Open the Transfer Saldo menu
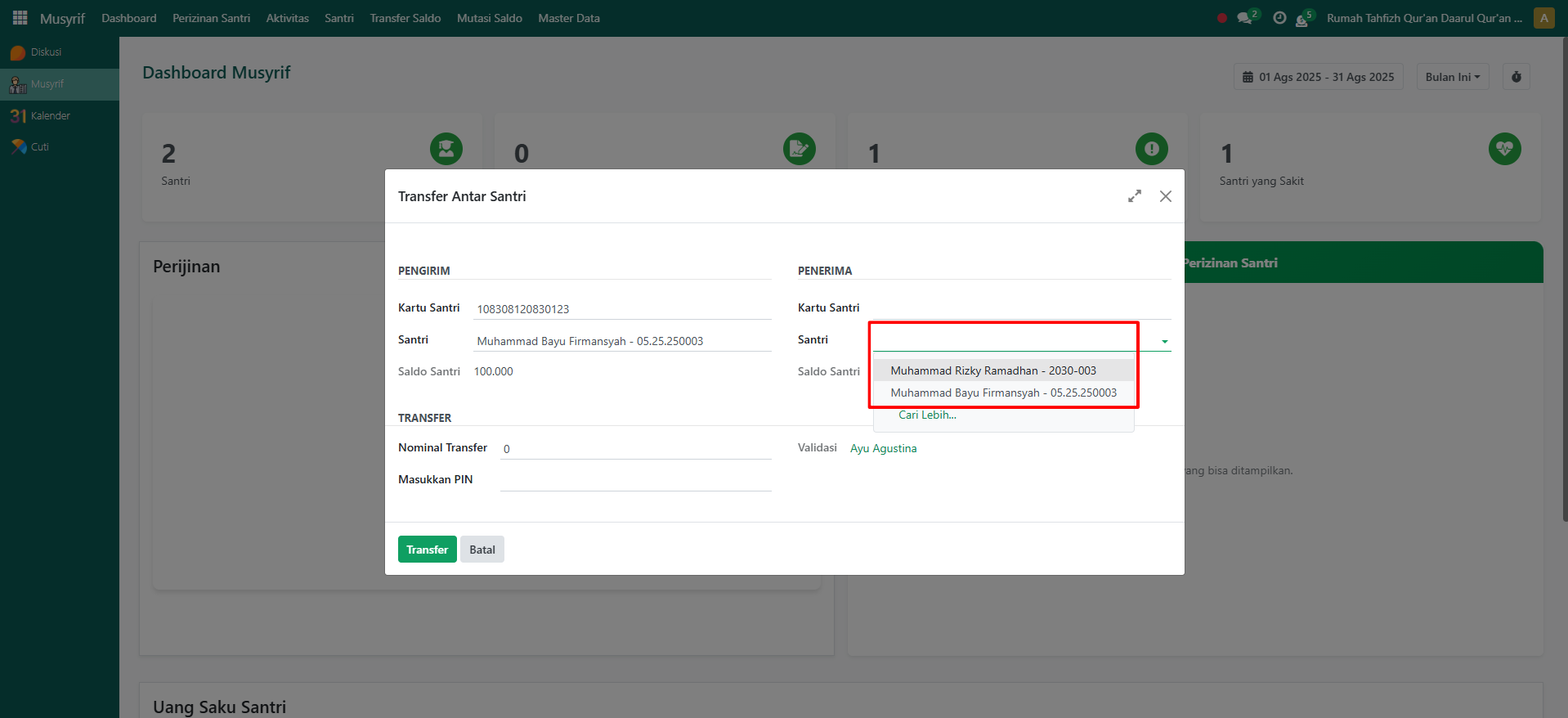This screenshot has width=1568, height=718. coord(405,18)
